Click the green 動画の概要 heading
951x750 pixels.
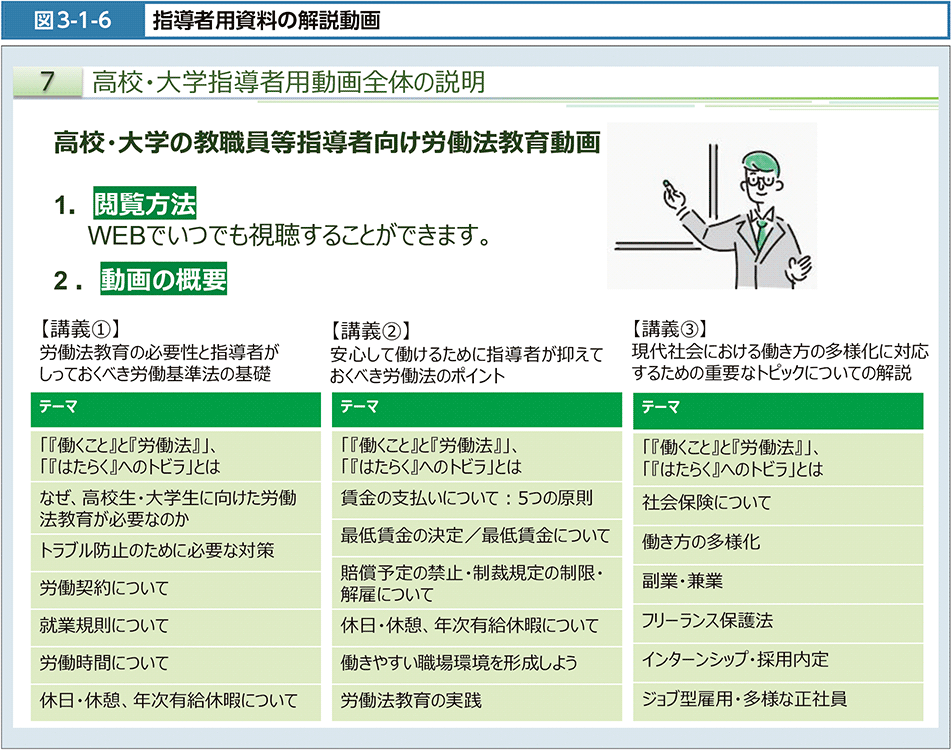pos(163,280)
